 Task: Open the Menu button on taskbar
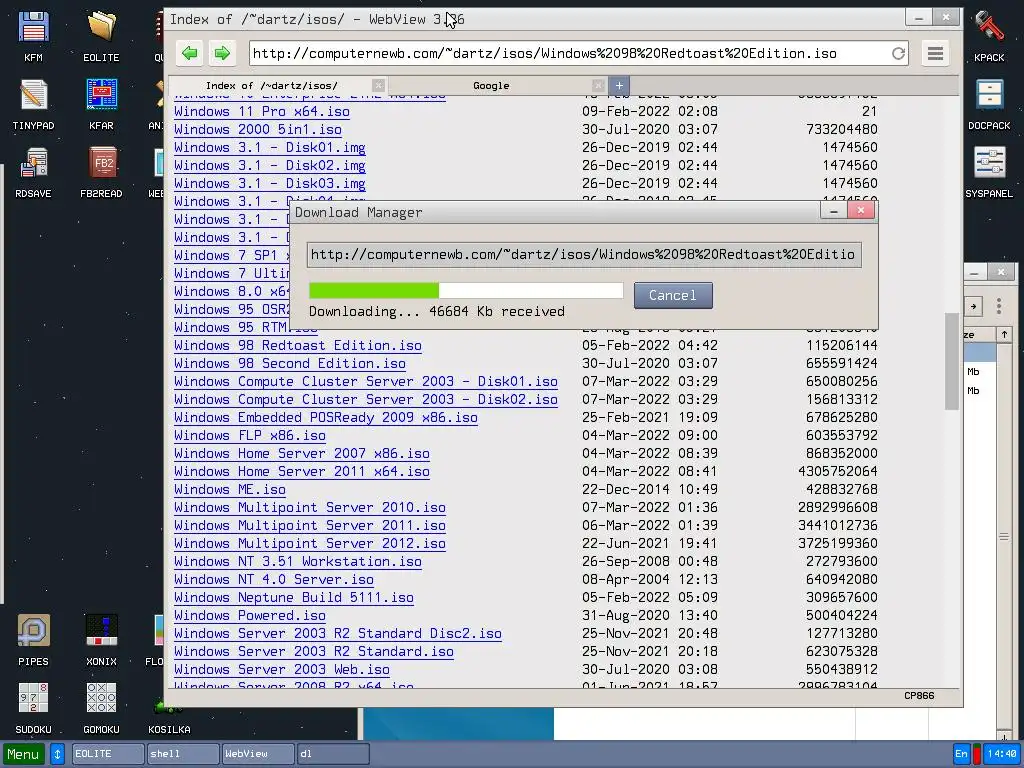tap(24, 754)
